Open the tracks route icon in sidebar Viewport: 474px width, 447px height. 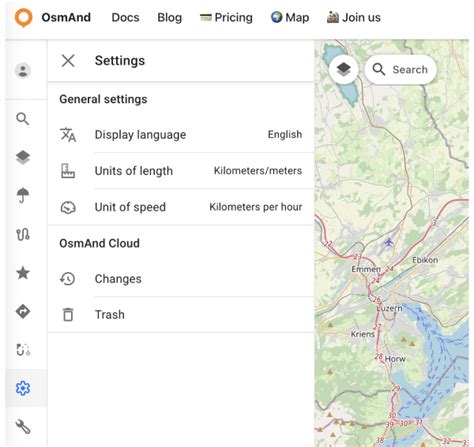point(23,234)
